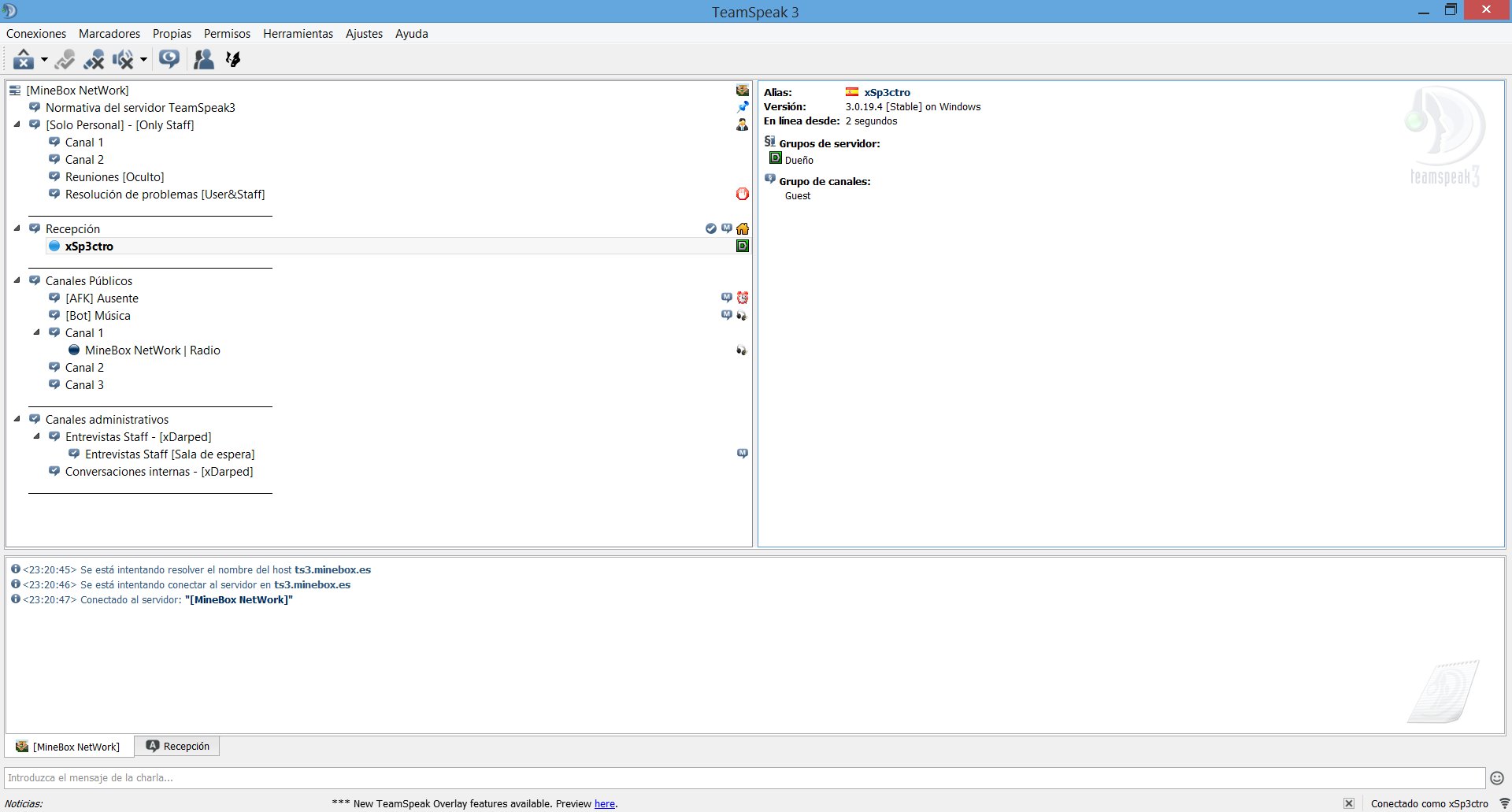
Task: Click the moderated icon on Sala de espera row
Action: tap(742, 454)
